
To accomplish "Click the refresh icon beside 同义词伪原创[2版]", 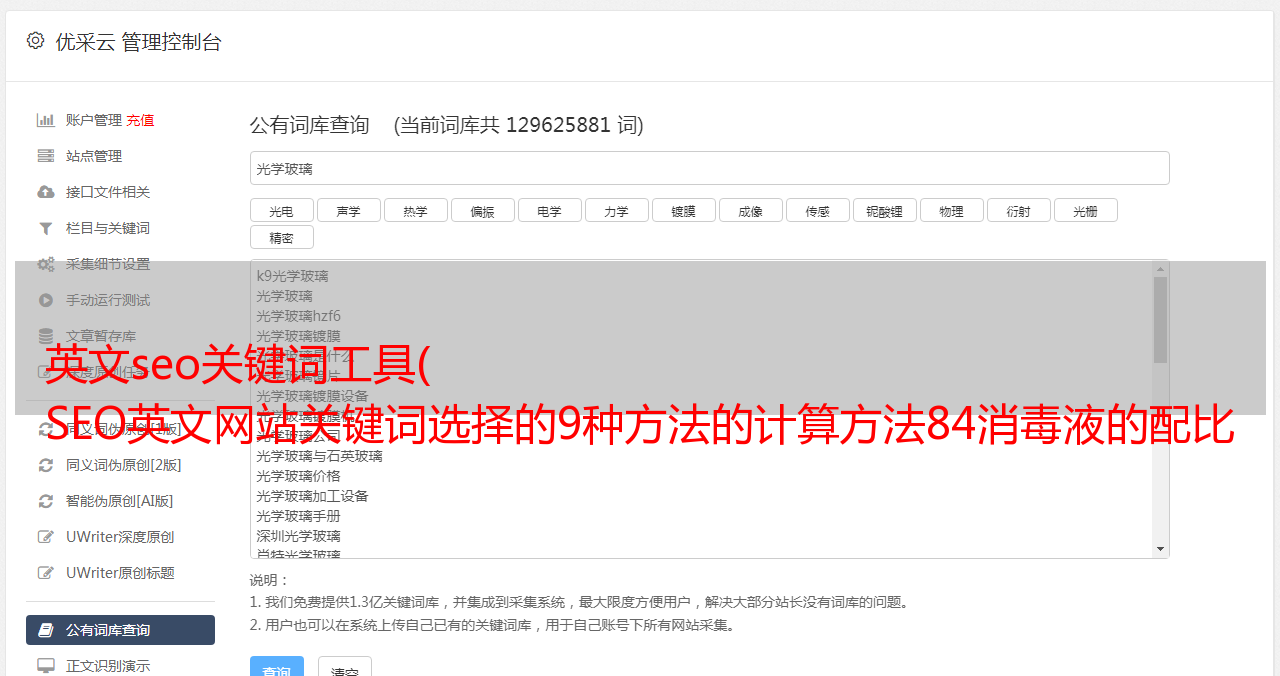I will point(46,465).
